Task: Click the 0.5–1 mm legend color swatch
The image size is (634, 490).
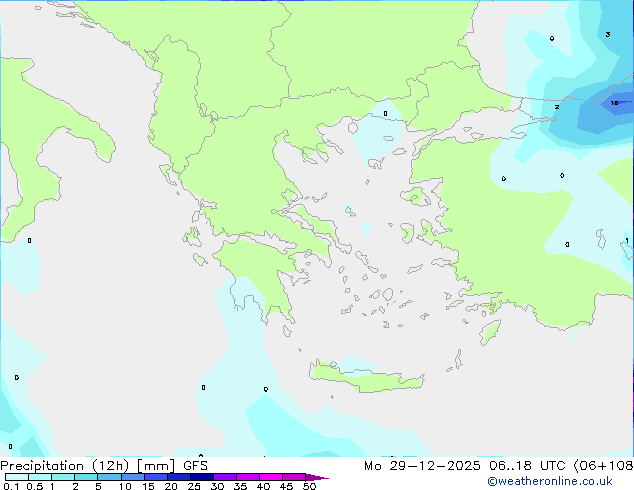Action: [40, 477]
